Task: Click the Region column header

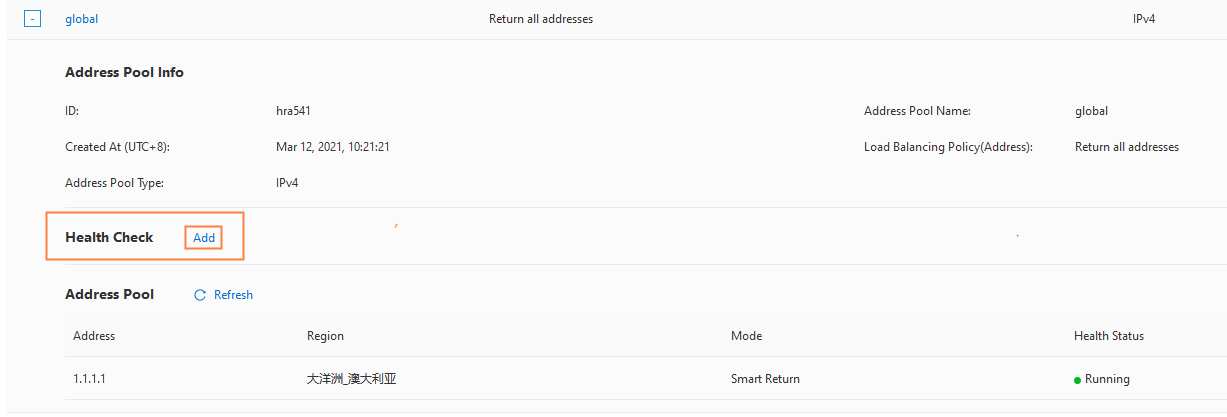Action: (325, 336)
